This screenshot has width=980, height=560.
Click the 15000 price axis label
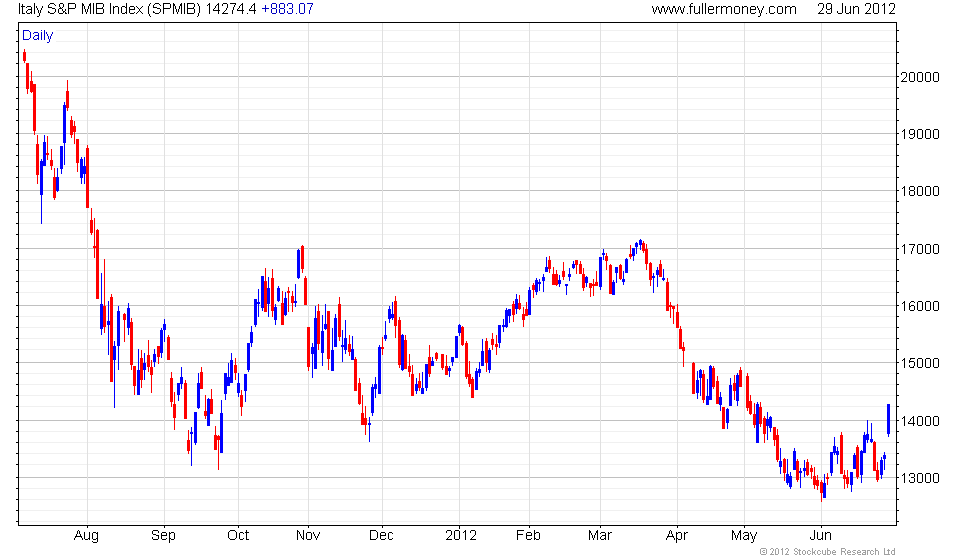click(919, 363)
